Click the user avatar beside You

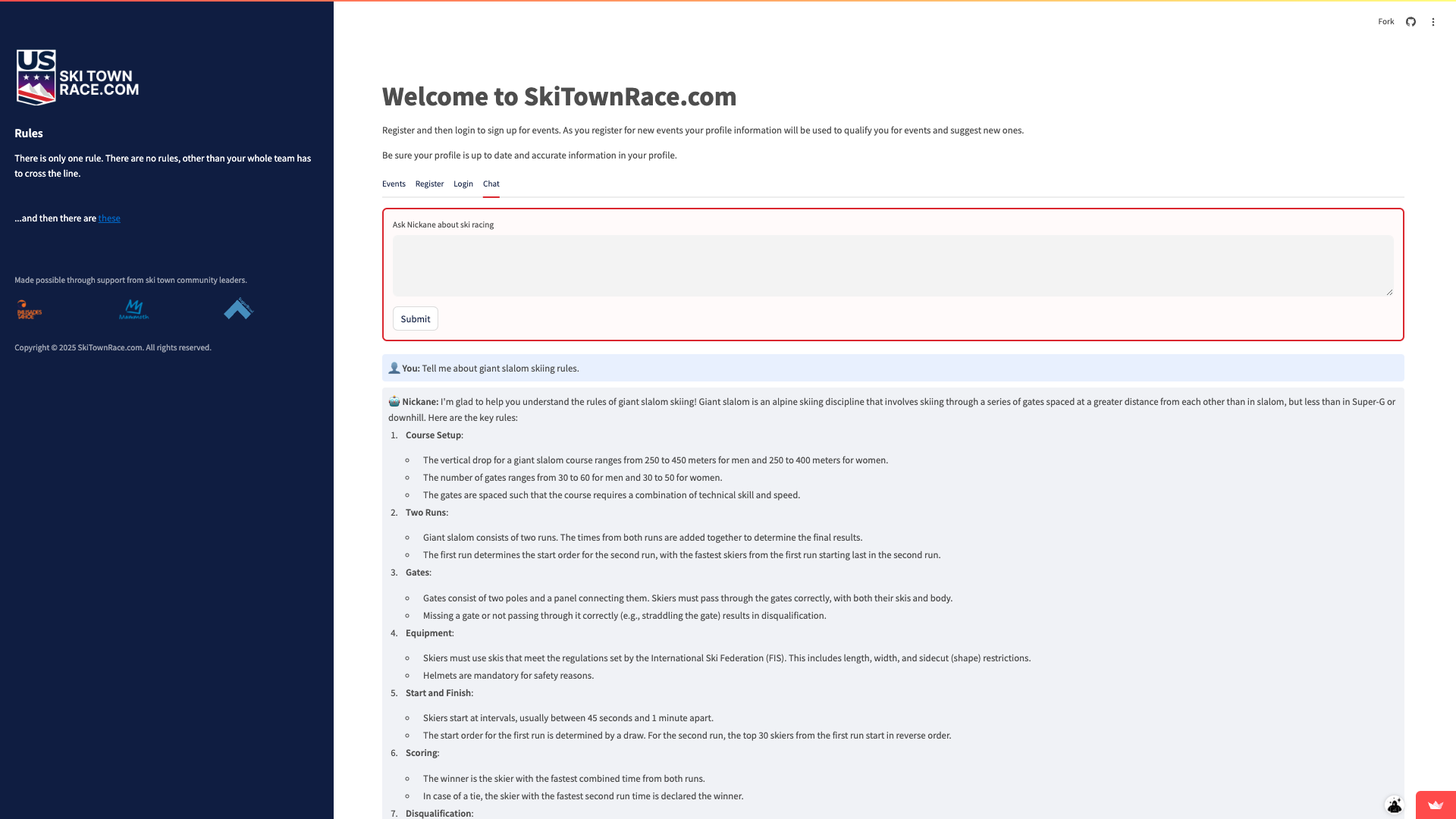pos(394,368)
